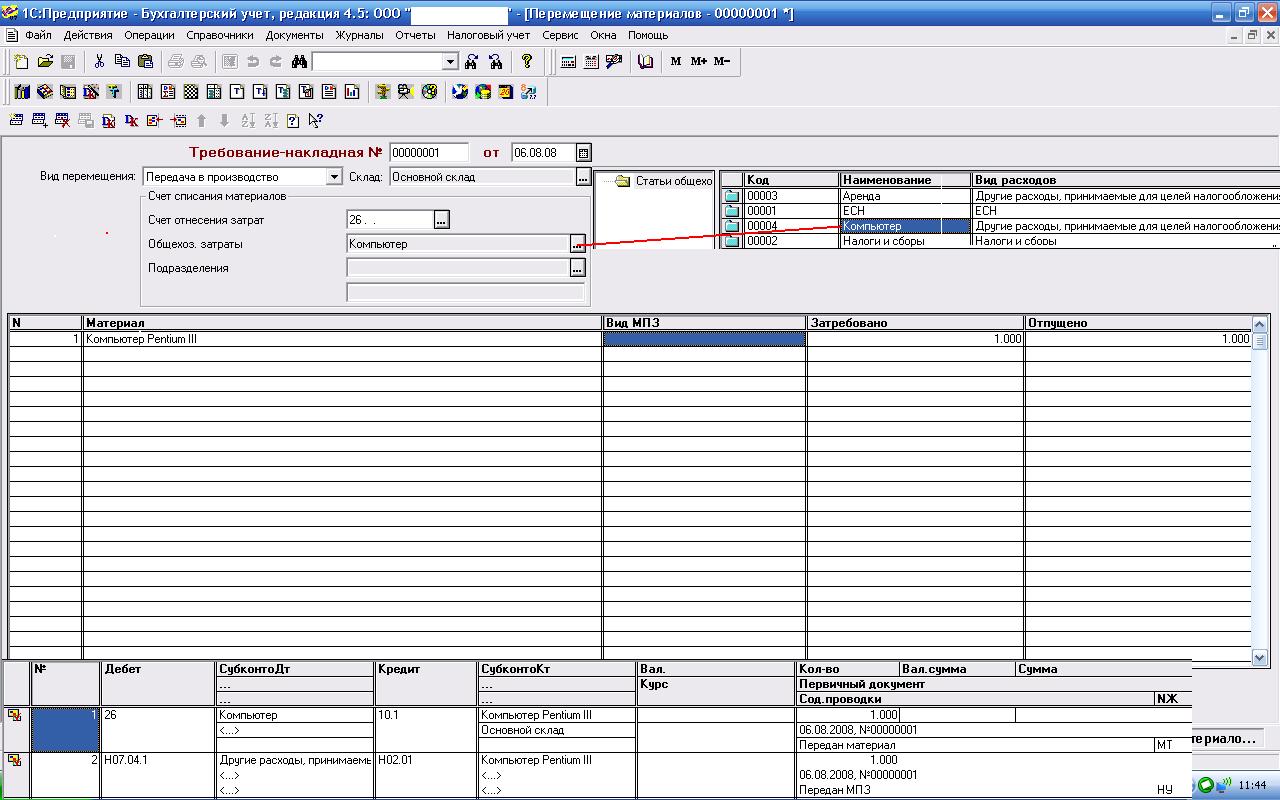The height and width of the screenshot is (800, 1280).
Task: Click the document number field 00000001
Action: [x=429, y=153]
